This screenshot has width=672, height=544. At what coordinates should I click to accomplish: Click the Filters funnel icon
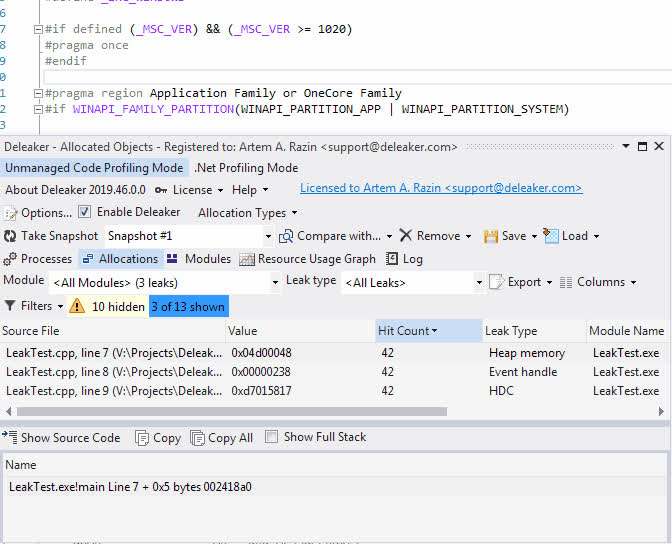pos(10,306)
